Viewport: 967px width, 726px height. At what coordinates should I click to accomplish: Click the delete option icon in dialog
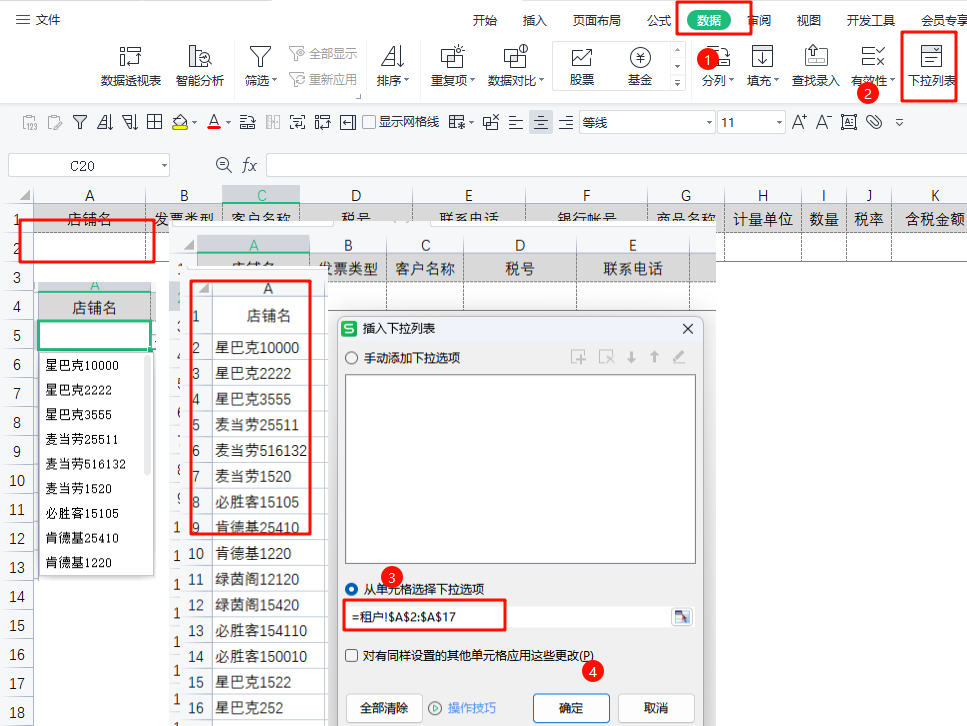pyautogui.click(x=606, y=357)
